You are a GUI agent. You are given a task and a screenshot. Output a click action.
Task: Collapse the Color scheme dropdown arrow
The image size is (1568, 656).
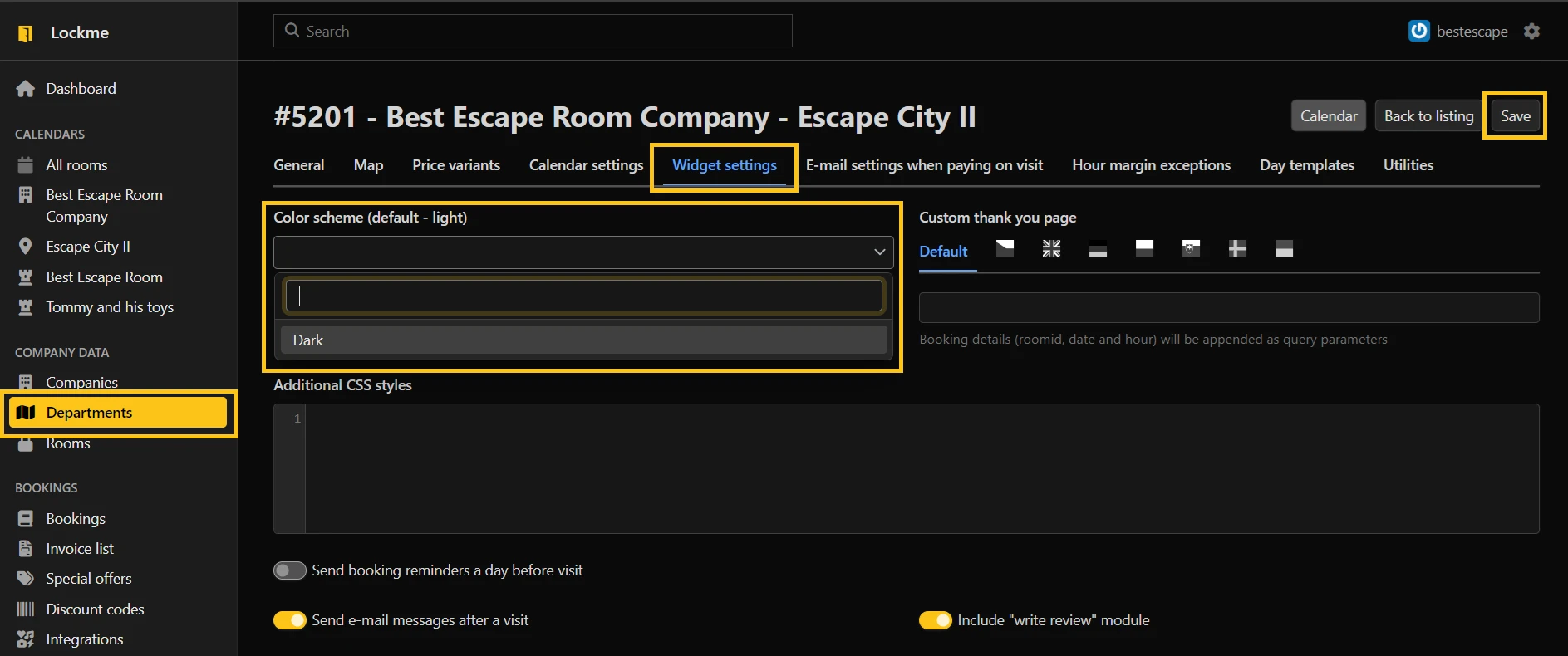879,252
